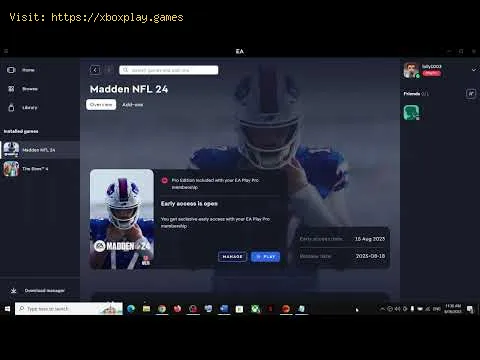Click the Browse grid icon
The width and height of the screenshot is (480, 360).
pyautogui.click(x=11, y=89)
